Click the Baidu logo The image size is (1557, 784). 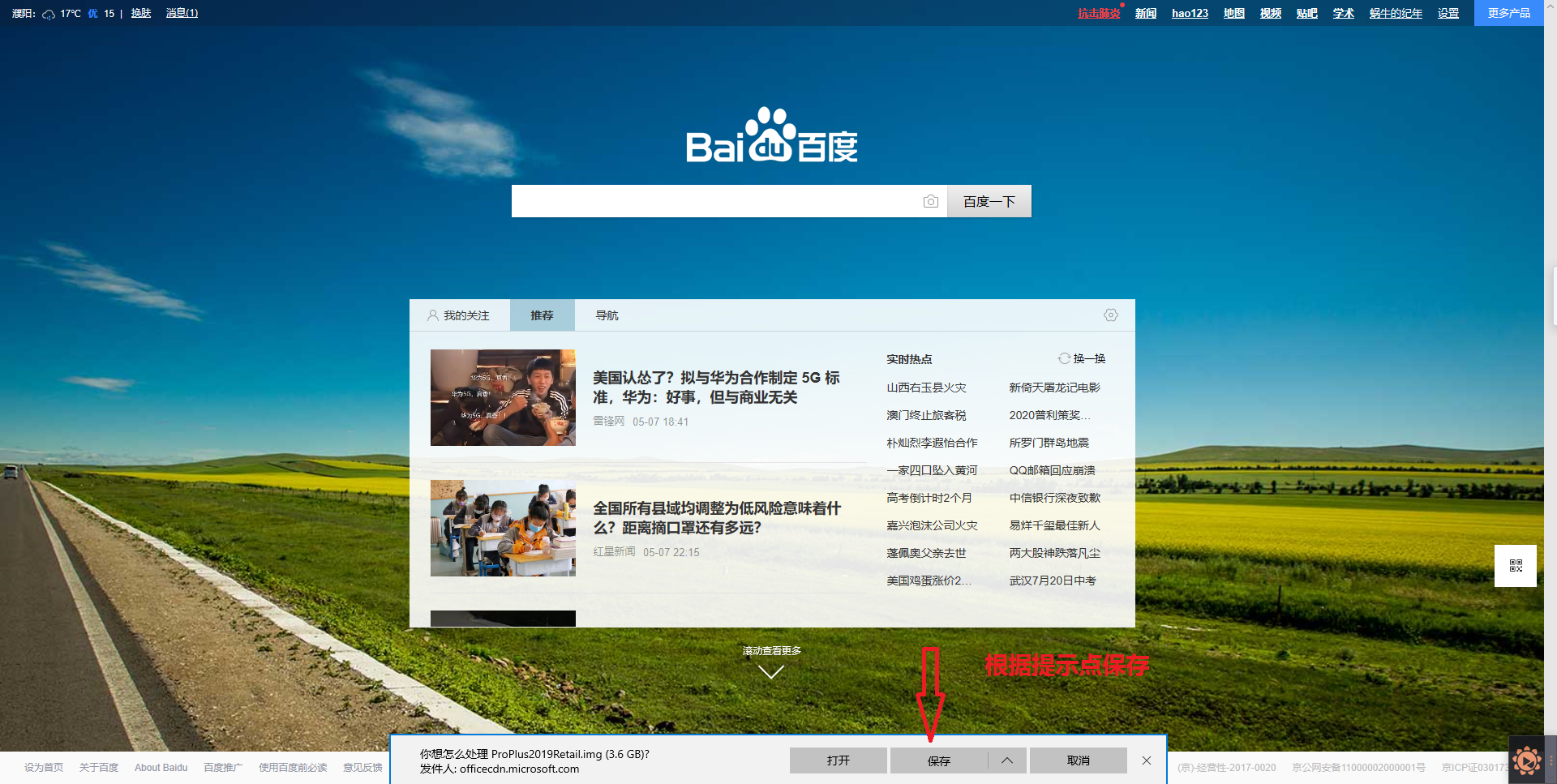coord(771,135)
